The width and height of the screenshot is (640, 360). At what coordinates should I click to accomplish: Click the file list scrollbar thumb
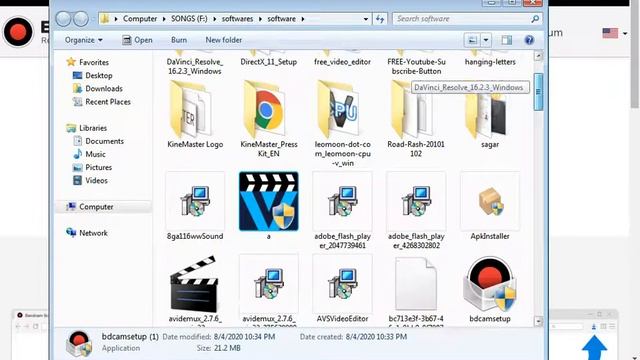coord(538,92)
